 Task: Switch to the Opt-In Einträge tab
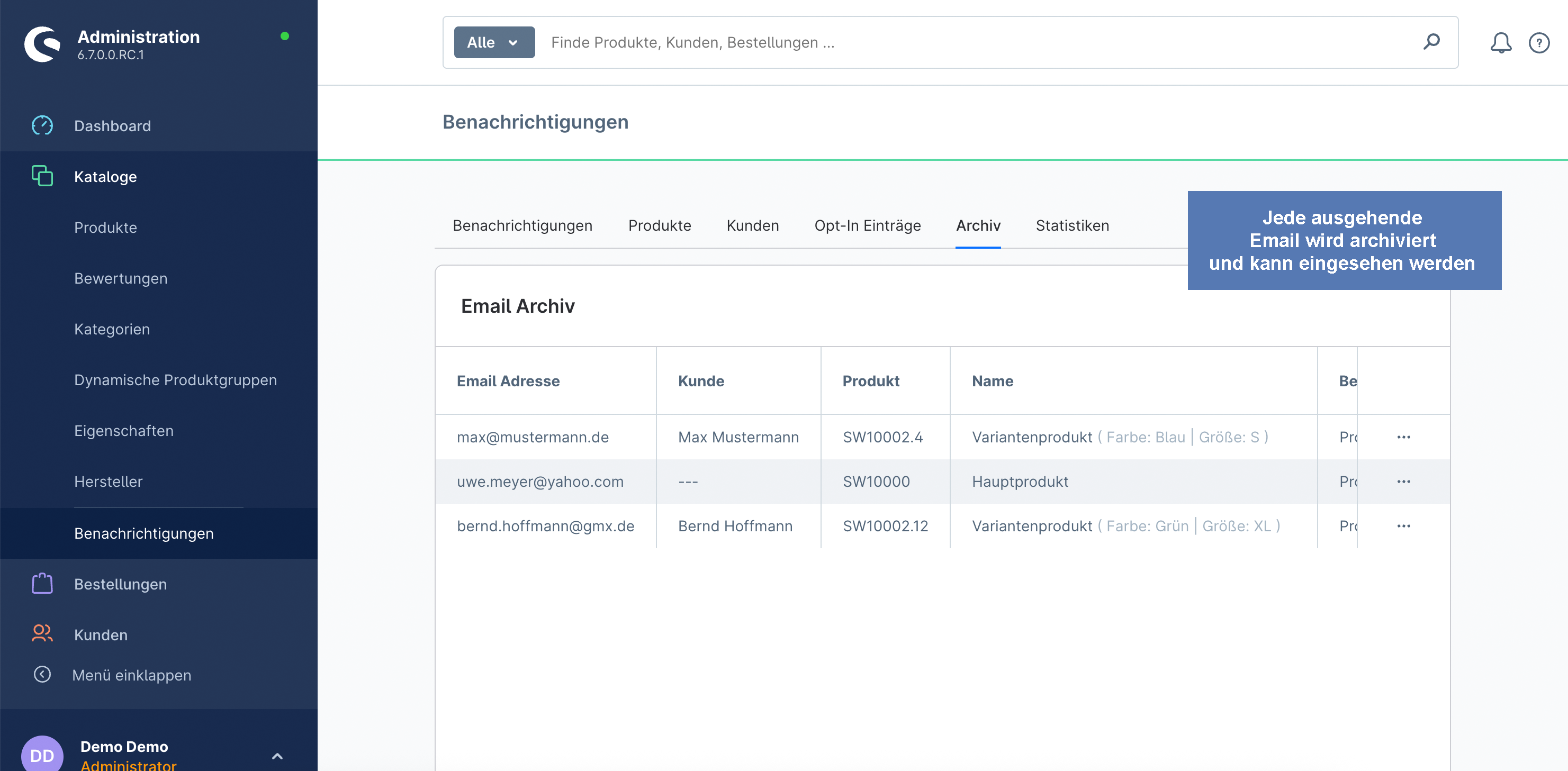[x=868, y=226]
